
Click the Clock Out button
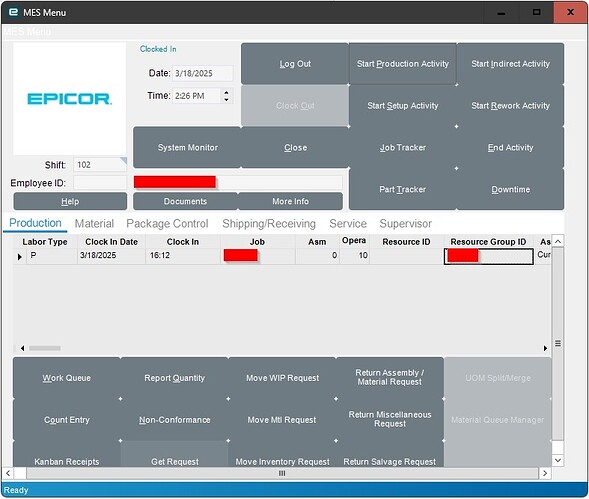click(295, 106)
